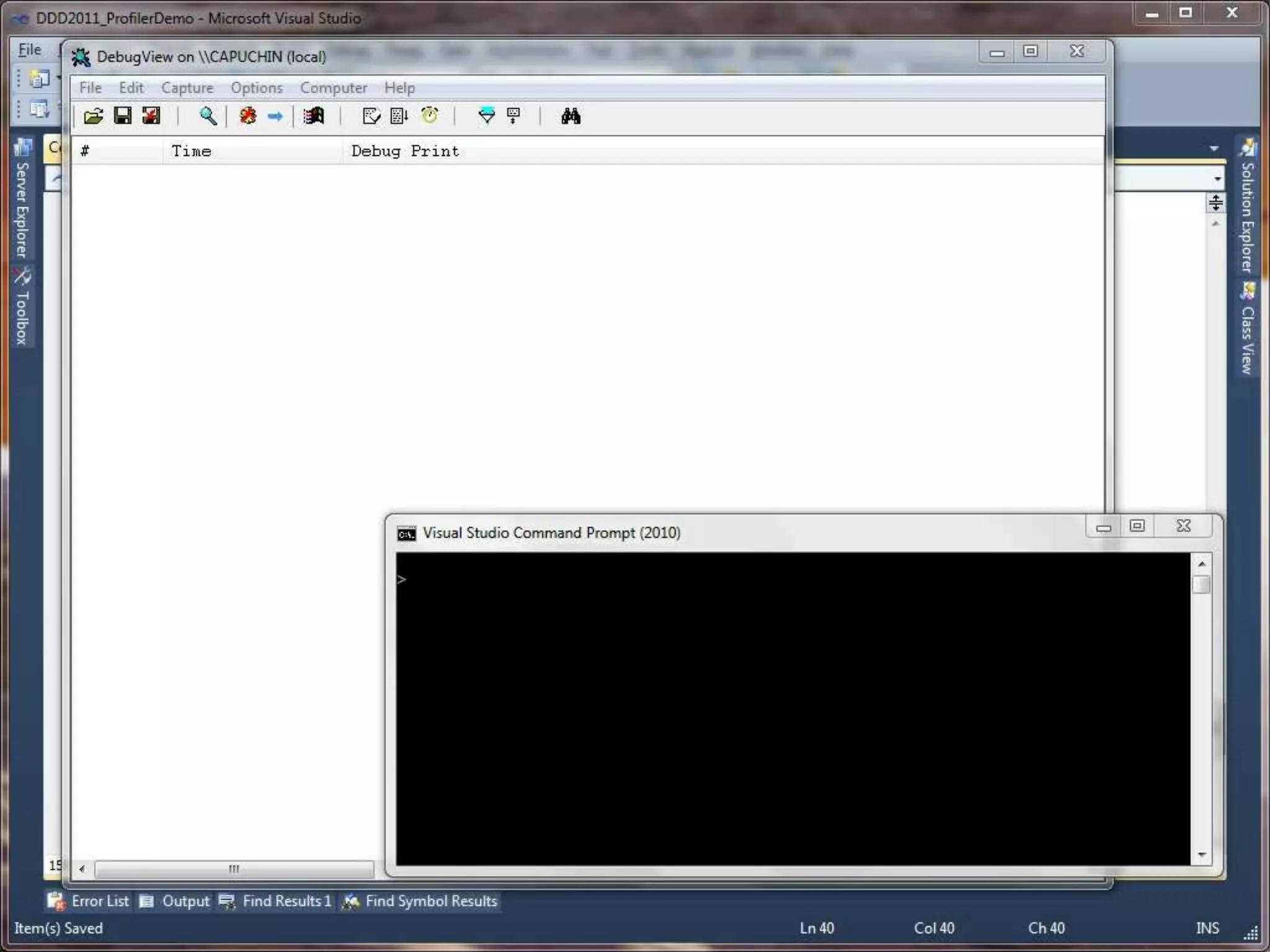This screenshot has height=952, width=1270.
Task: Toggle Autoscroll in DebugView toolbar
Action: (x=399, y=116)
